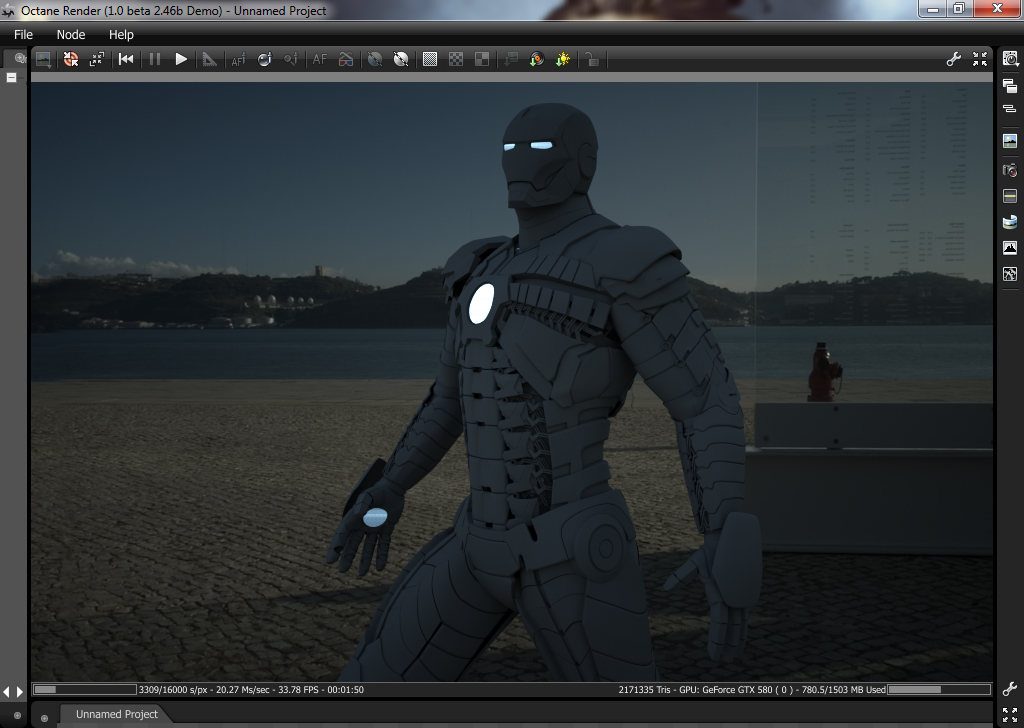The height and width of the screenshot is (728, 1024).
Task: Open the camera settings icon in sidebar
Action: tap(1010, 170)
